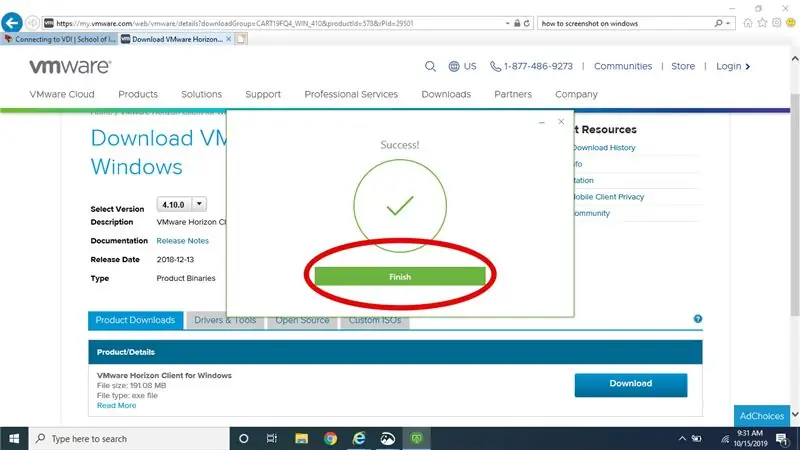Click the browser Home icon
Screen dimensions: 800x450
pos(748,23)
